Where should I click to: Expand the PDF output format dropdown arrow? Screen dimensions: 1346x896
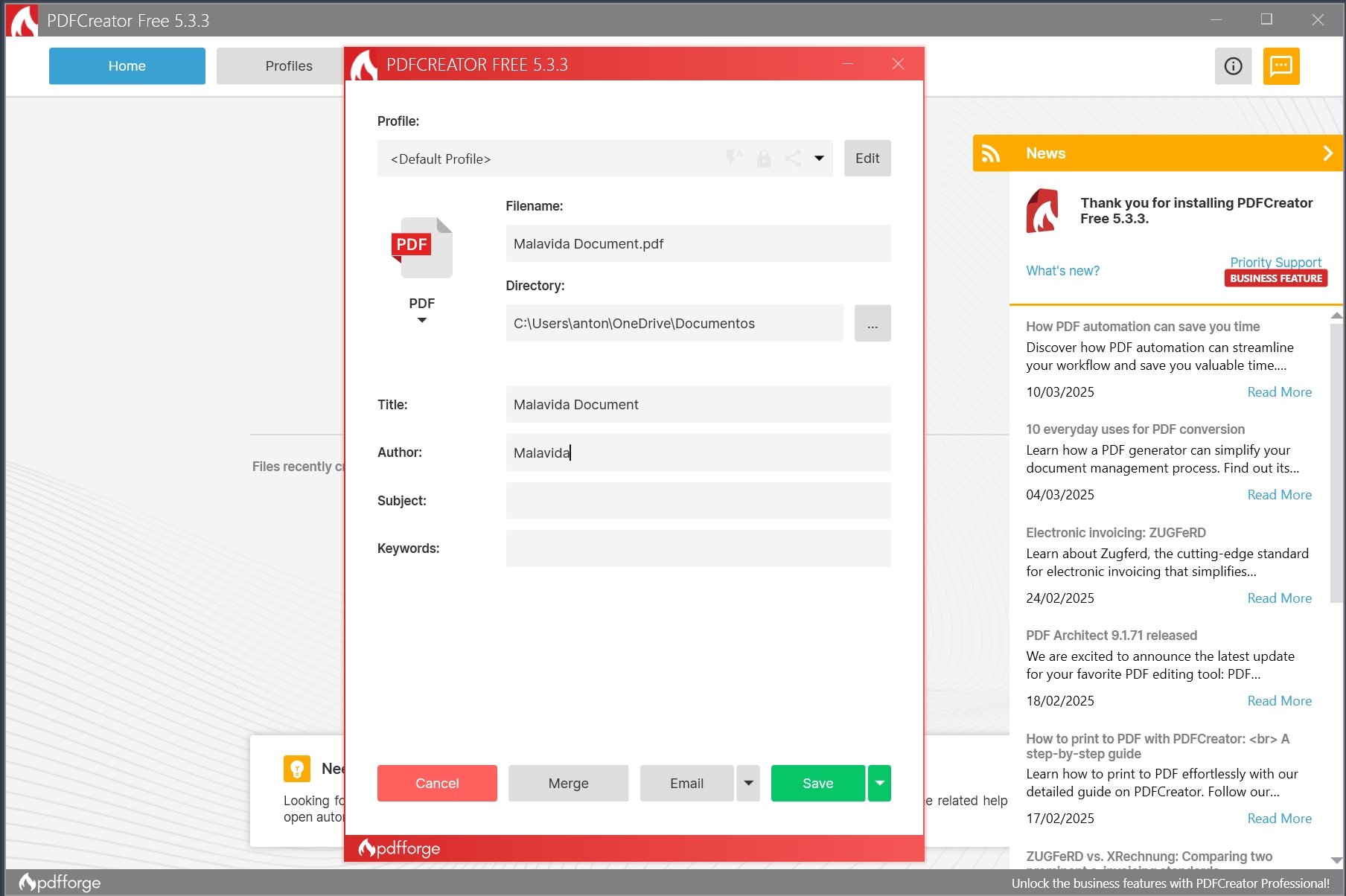tap(422, 320)
